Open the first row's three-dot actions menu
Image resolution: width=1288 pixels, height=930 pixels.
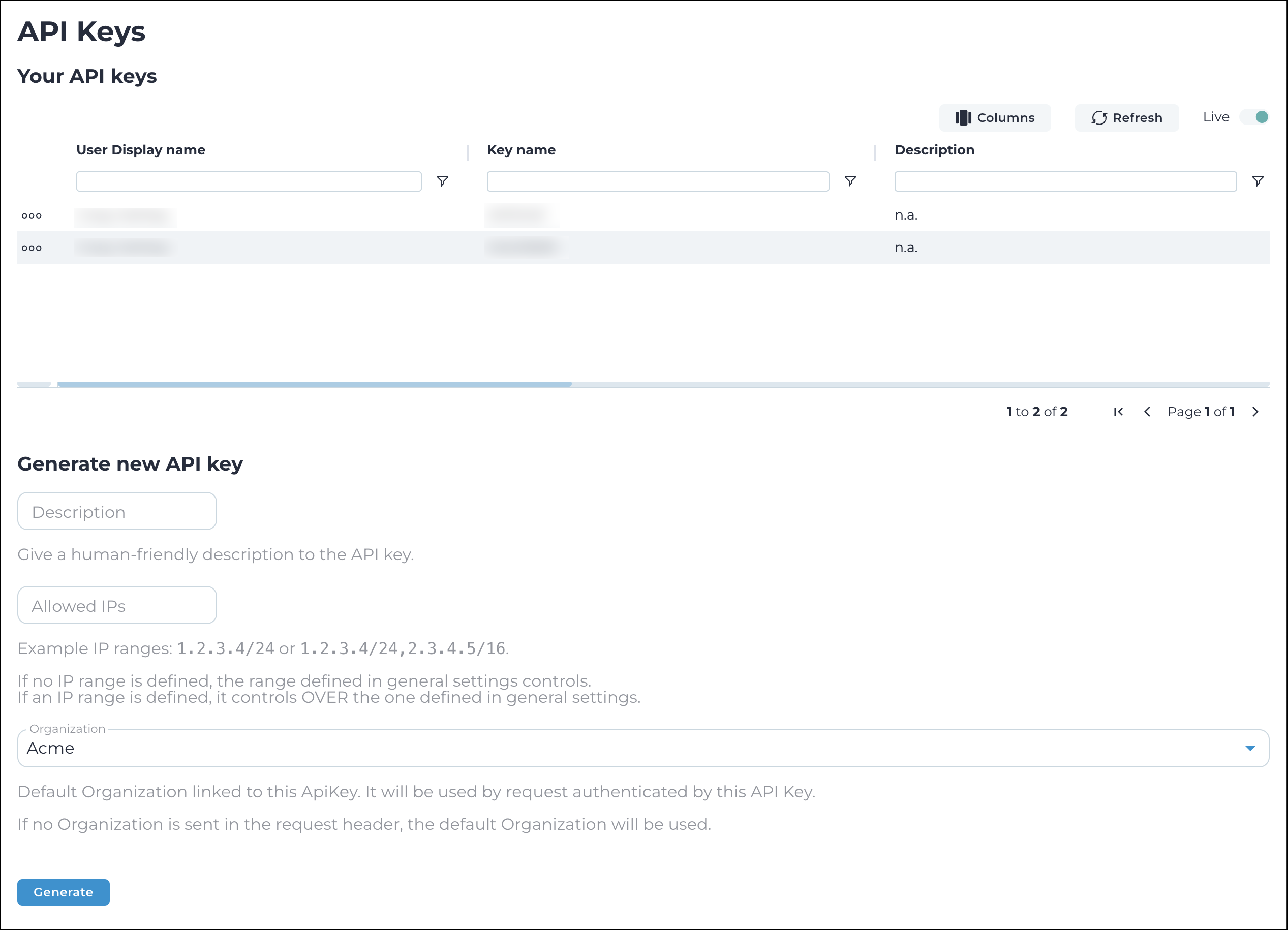point(32,216)
